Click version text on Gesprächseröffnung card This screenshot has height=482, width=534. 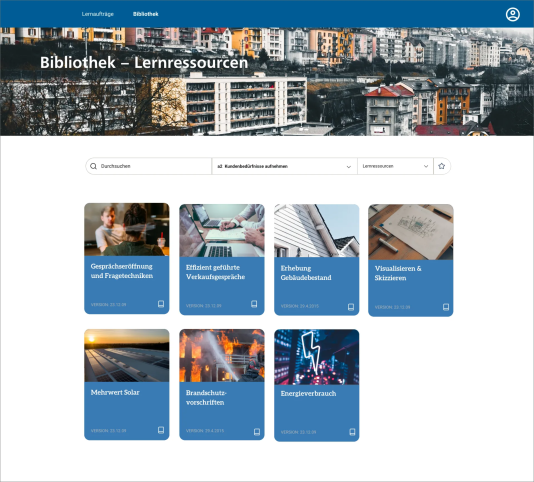pos(108,305)
